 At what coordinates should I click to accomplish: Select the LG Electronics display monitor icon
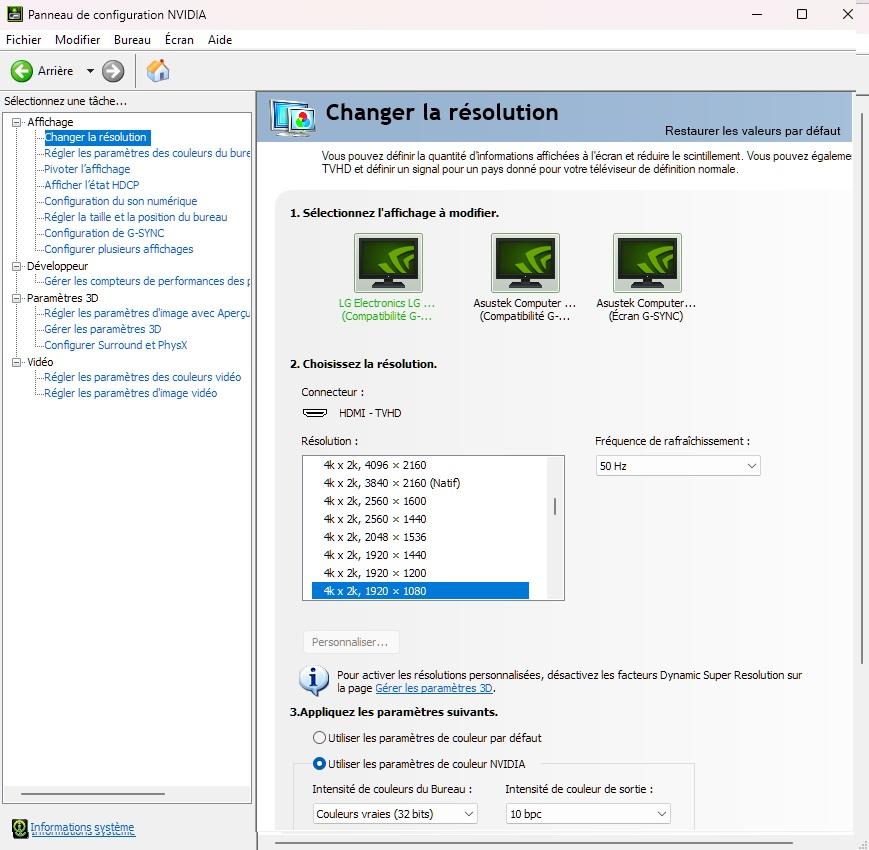(x=389, y=263)
